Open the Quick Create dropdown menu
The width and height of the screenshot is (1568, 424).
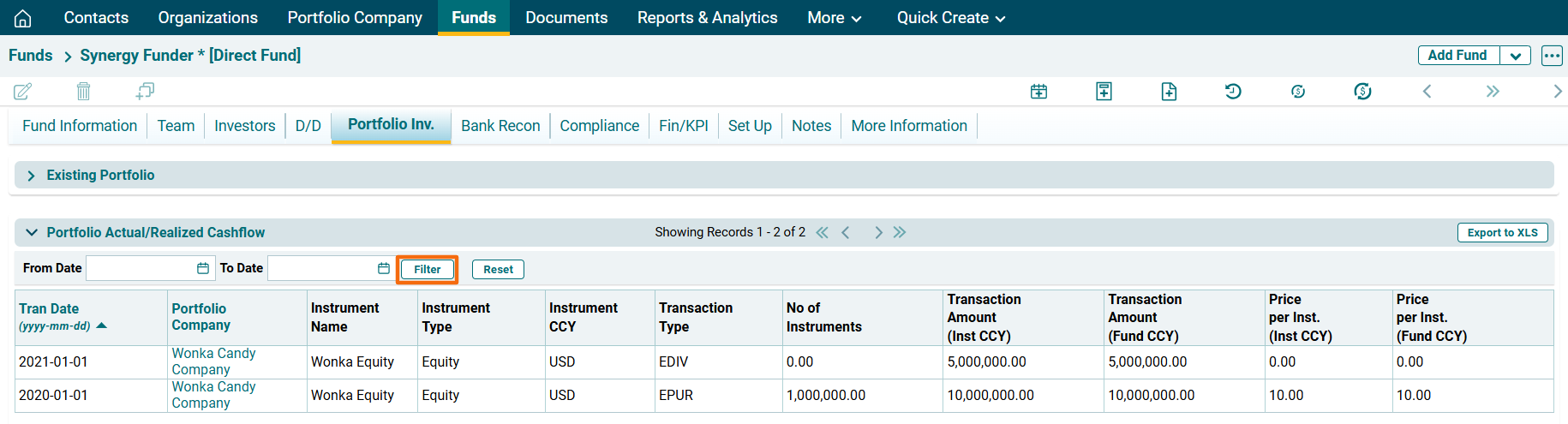click(950, 18)
